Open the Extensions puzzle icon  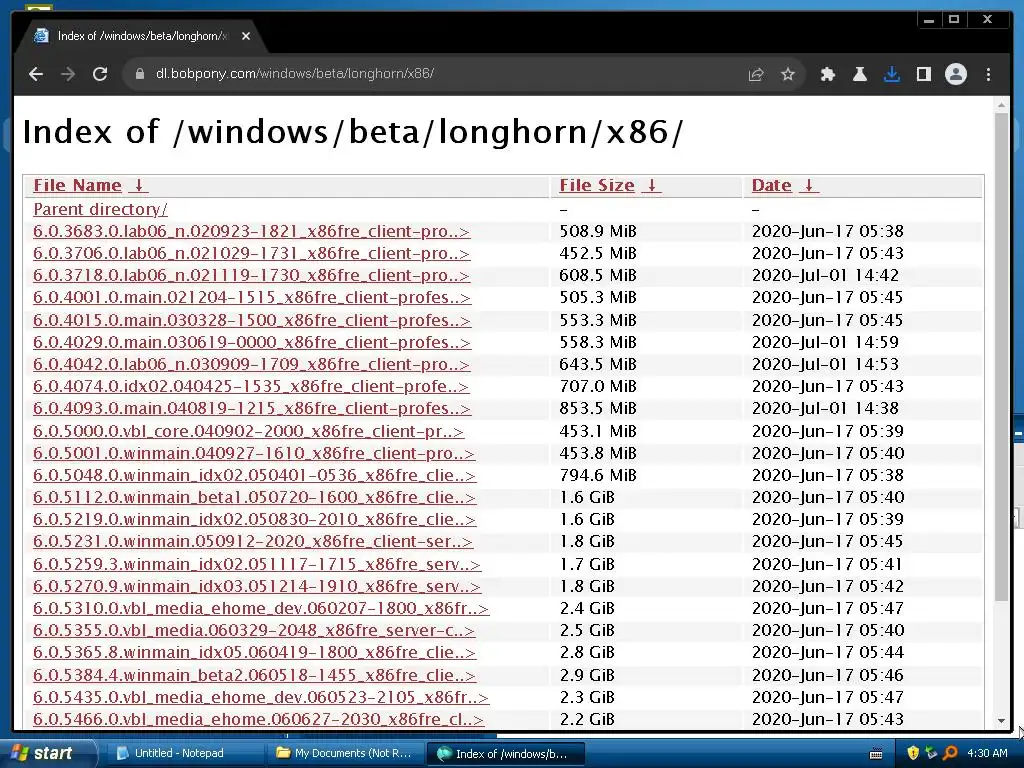pos(827,74)
